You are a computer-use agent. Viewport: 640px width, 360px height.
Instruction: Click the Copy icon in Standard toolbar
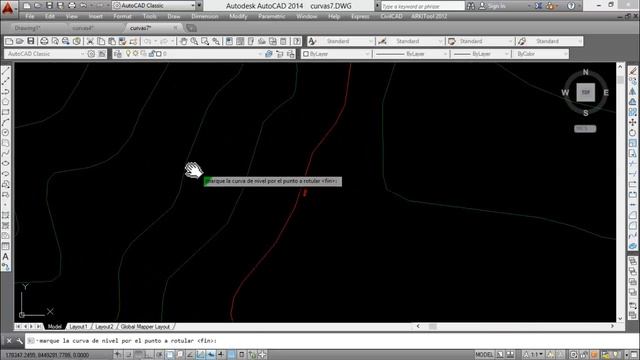point(101,41)
